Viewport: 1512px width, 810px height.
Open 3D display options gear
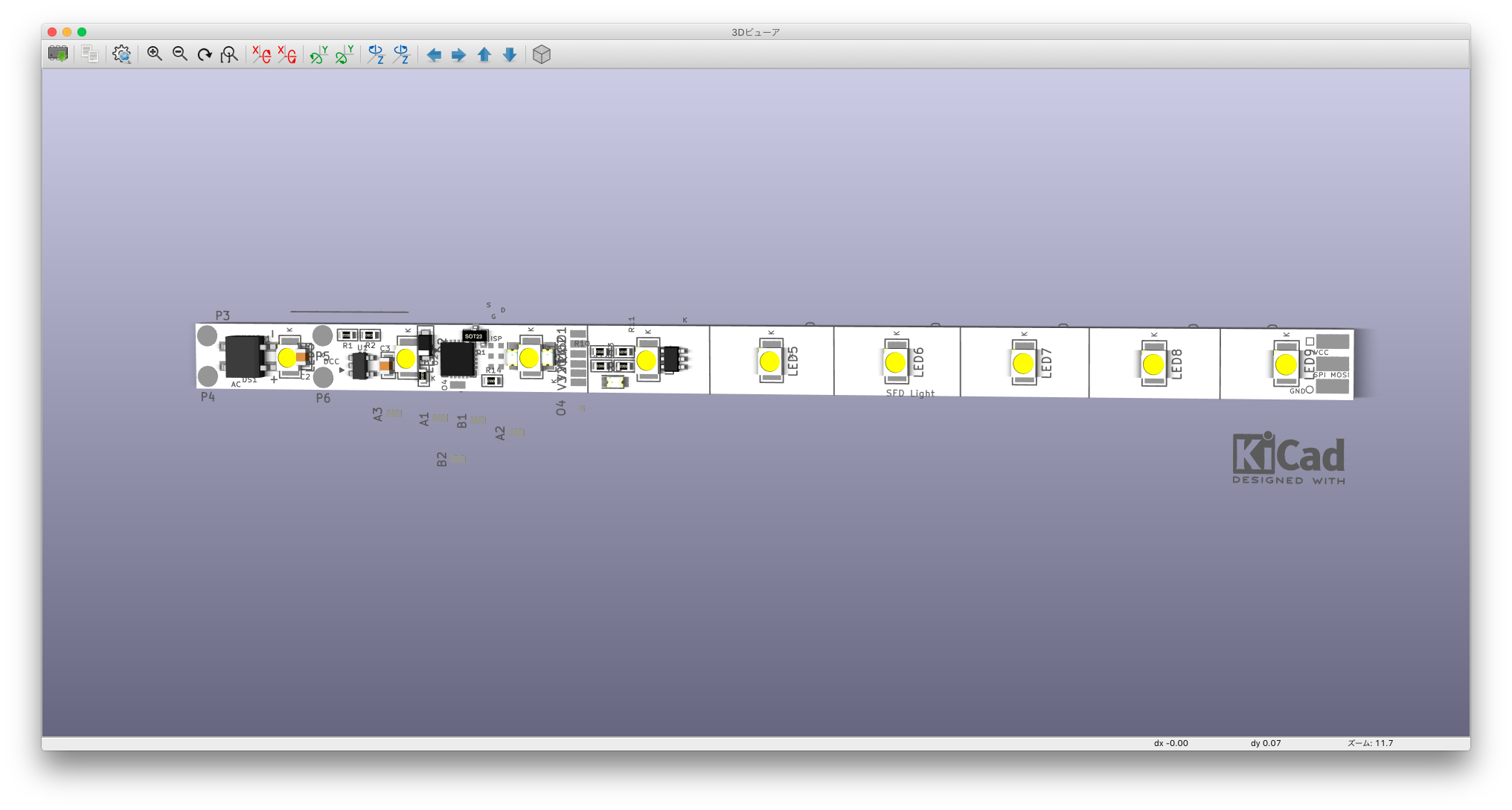[122, 54]
